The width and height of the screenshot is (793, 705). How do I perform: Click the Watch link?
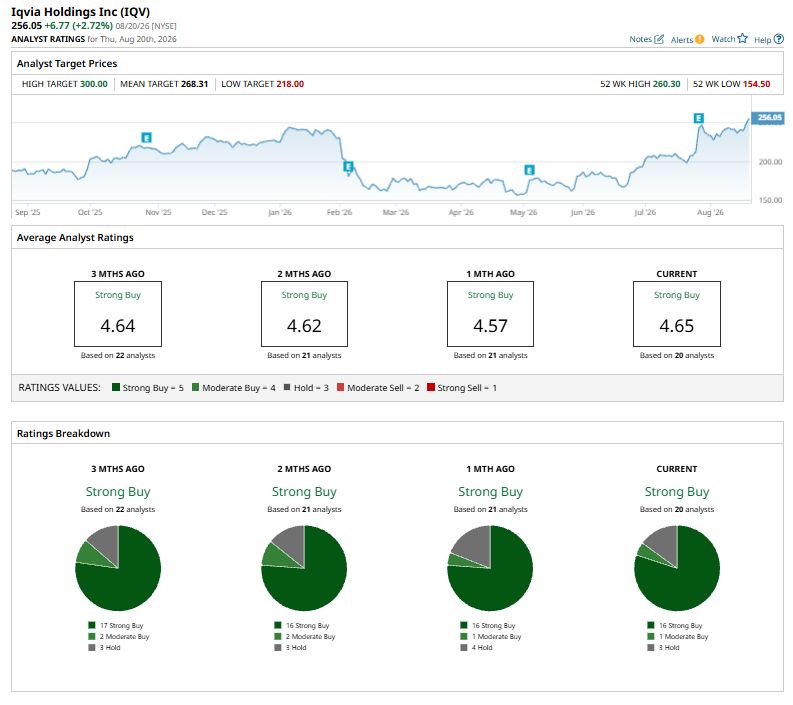pyautogui.click(x=723, y=39)
